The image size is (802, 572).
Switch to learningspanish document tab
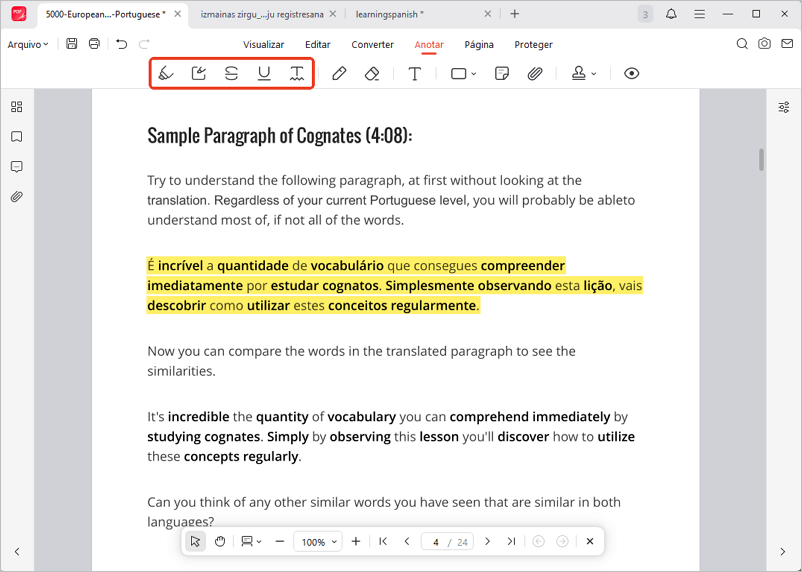click(389, 14)
